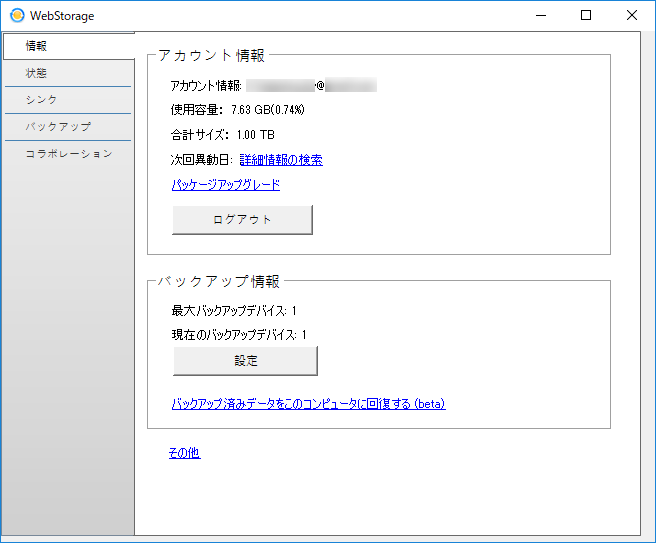
Task: Open the シンク tab
Action: click(x=68, y=100)
